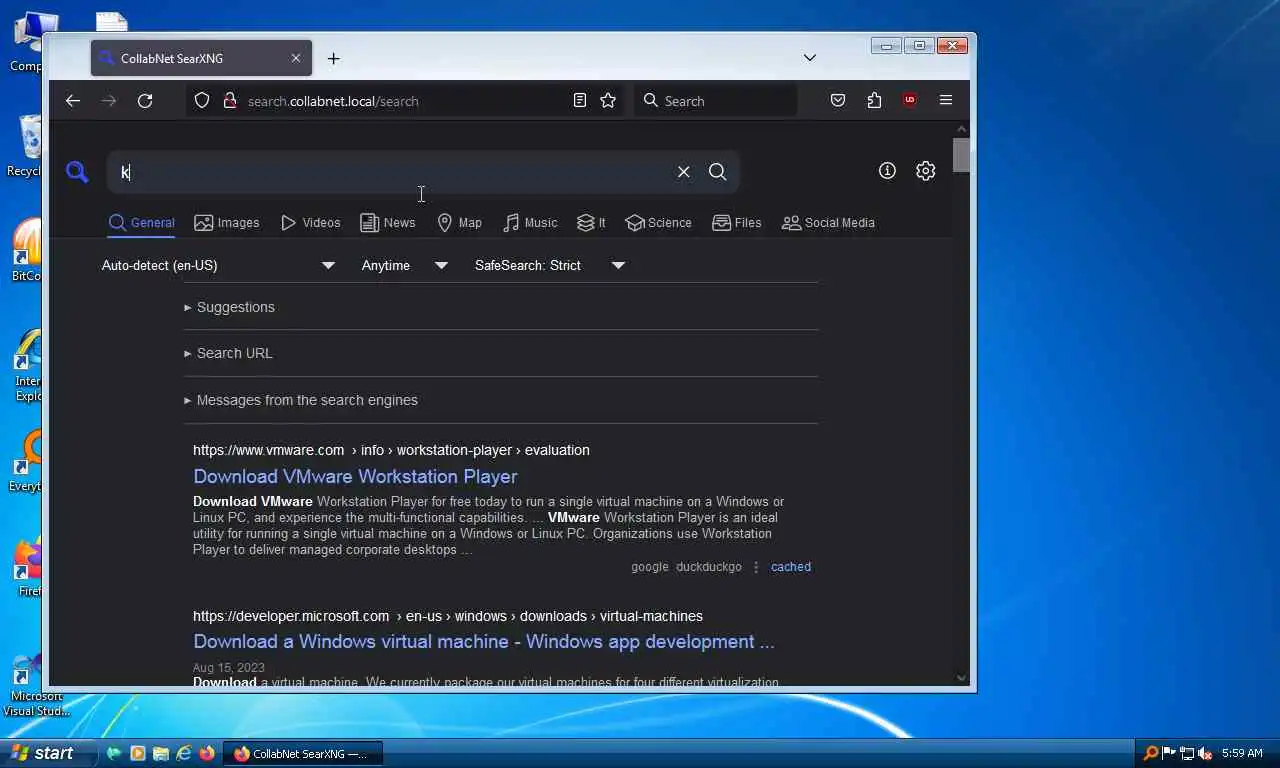
Task: Submit search with the magnifier button
Action: click(718, 172)
